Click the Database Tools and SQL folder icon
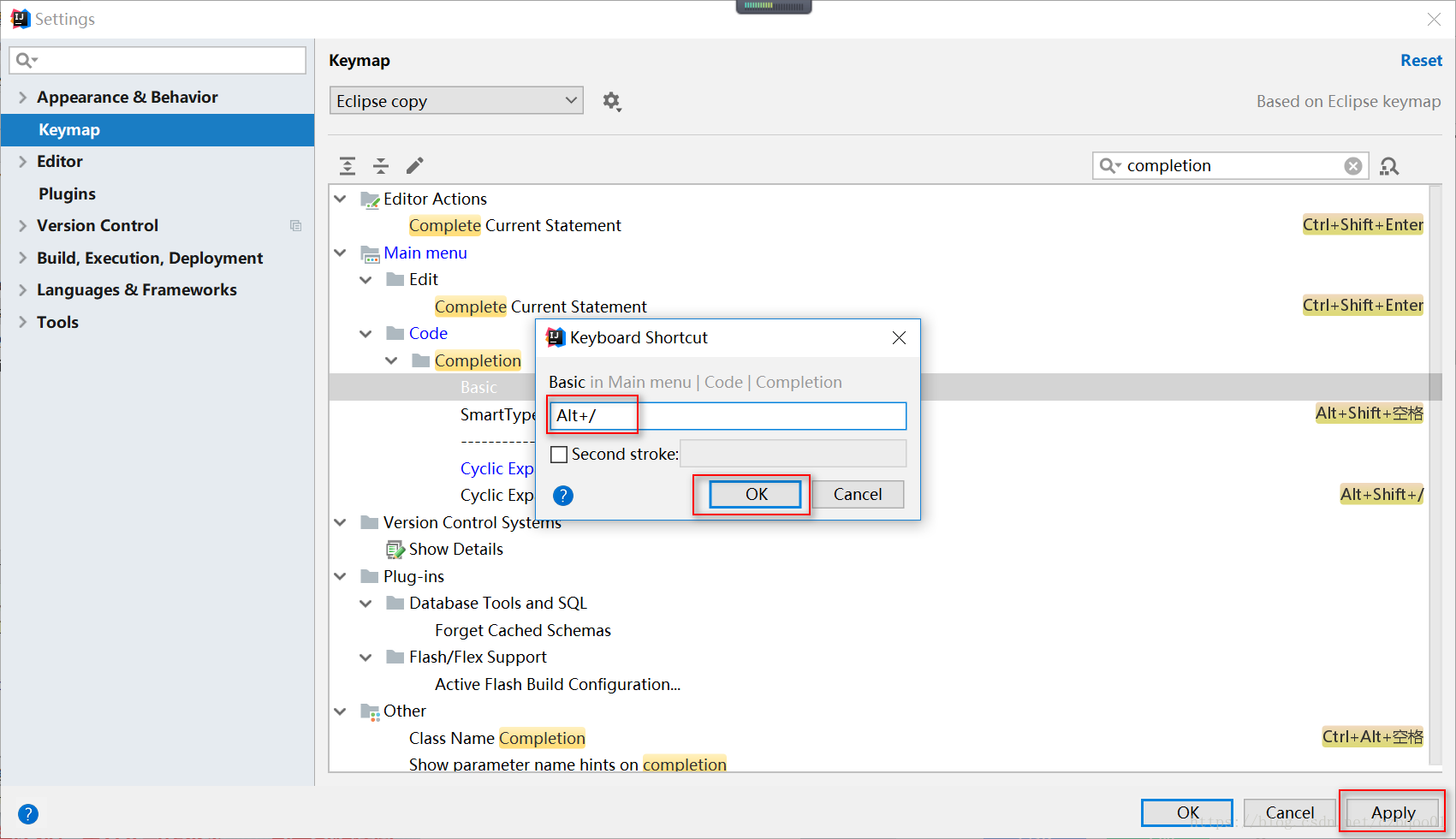This screenshot has height=839, width=1456. pyautogui.click(x=395, y=603)
